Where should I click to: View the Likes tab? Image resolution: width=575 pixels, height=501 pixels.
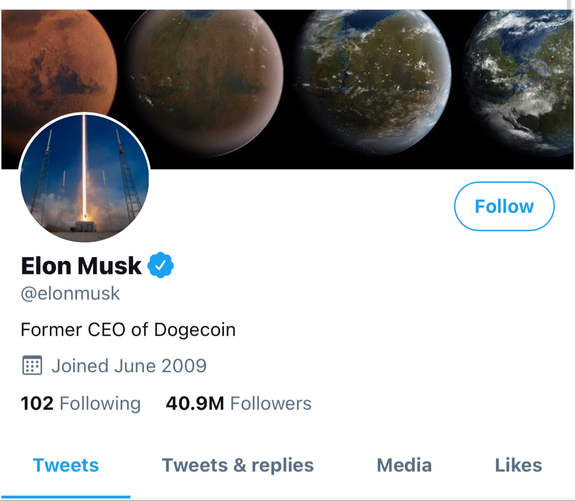pyautogui.click(x=518, y=465)
